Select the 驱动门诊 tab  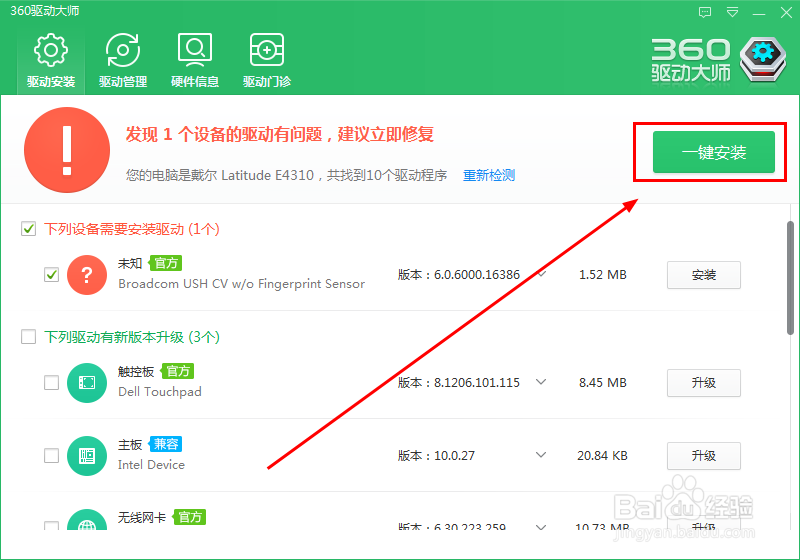(267, 60)
